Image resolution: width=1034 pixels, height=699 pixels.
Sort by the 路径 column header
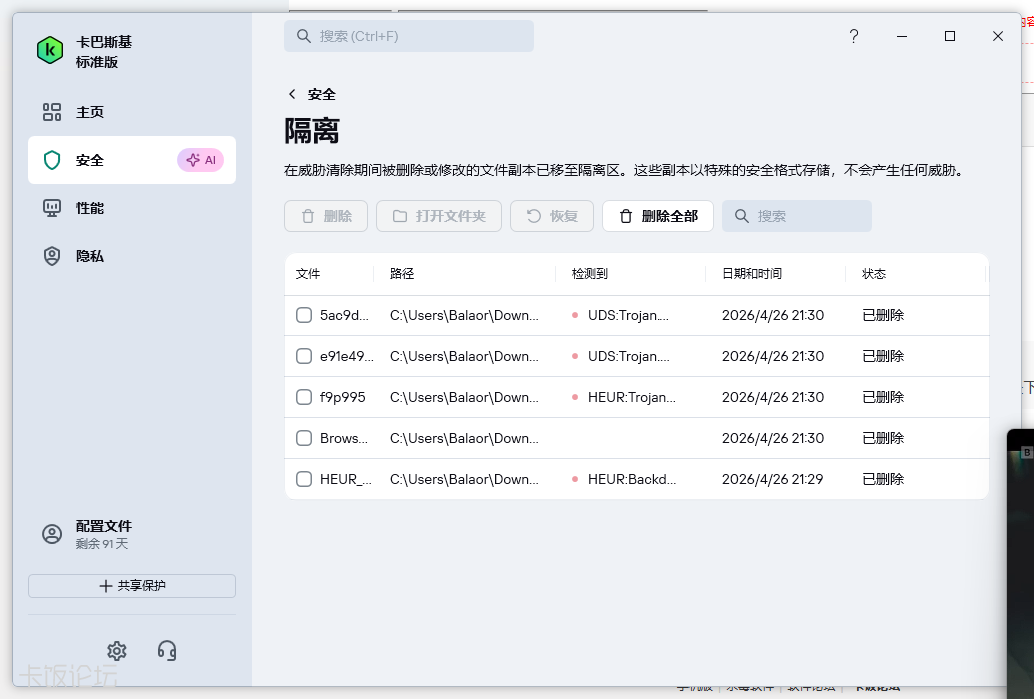[x=402, y=274]
